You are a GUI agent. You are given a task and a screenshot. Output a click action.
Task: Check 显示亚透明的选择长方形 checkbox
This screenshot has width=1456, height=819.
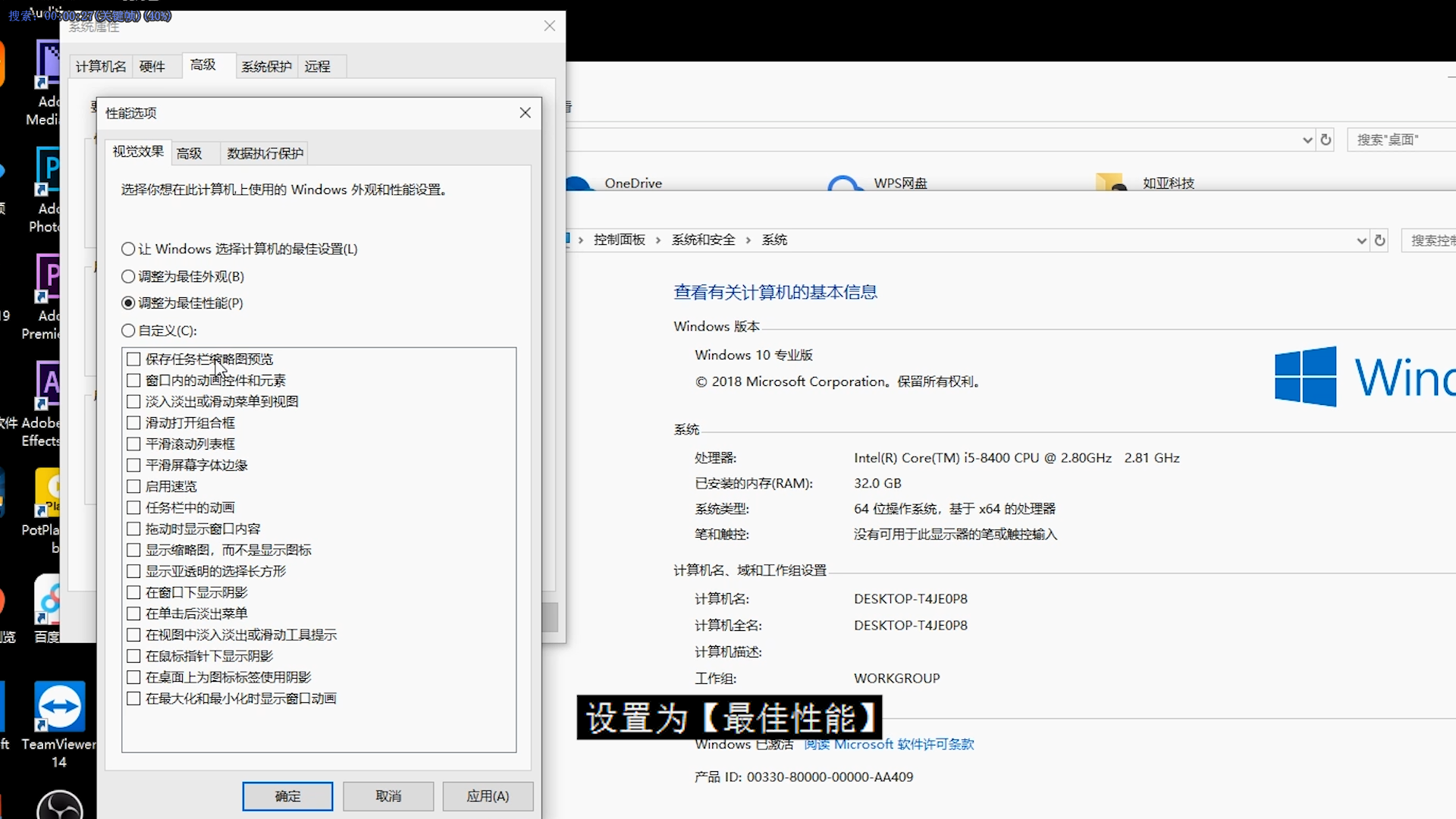(x=133, y=571)
